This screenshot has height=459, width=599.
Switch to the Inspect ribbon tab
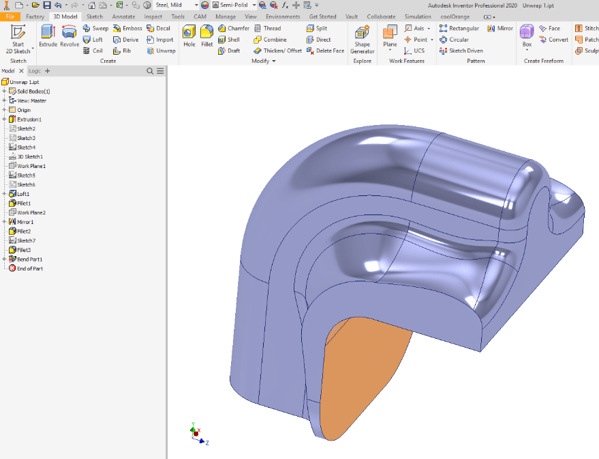153,16
